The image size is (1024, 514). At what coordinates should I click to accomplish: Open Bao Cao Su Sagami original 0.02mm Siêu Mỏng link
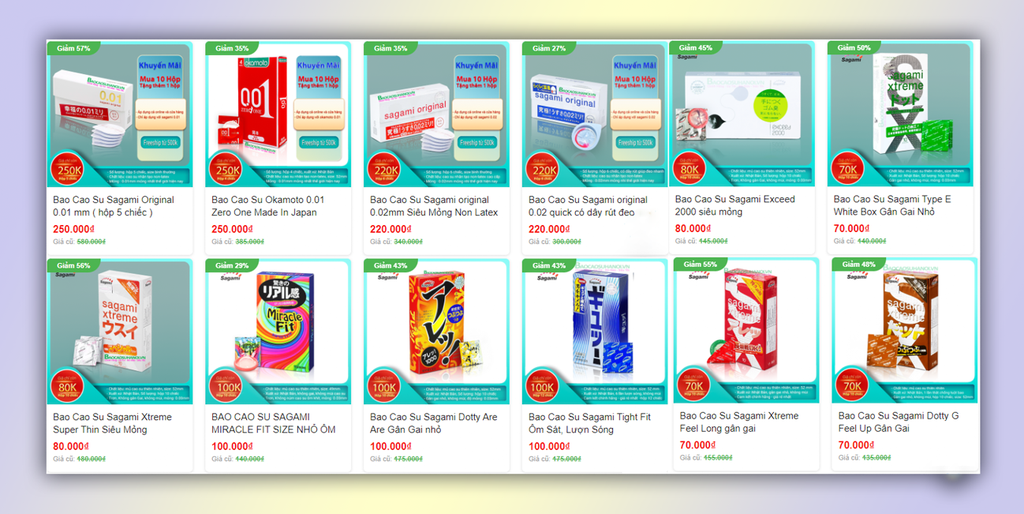pyautogui.click(x=434, y=206)
